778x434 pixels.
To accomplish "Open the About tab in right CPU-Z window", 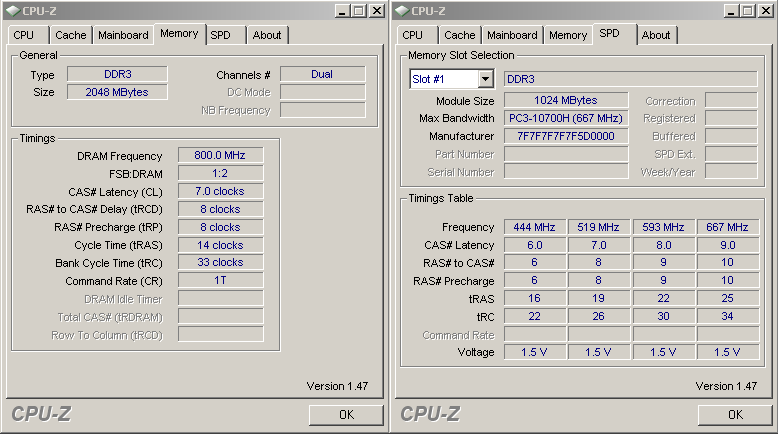I will click(656, 35).
